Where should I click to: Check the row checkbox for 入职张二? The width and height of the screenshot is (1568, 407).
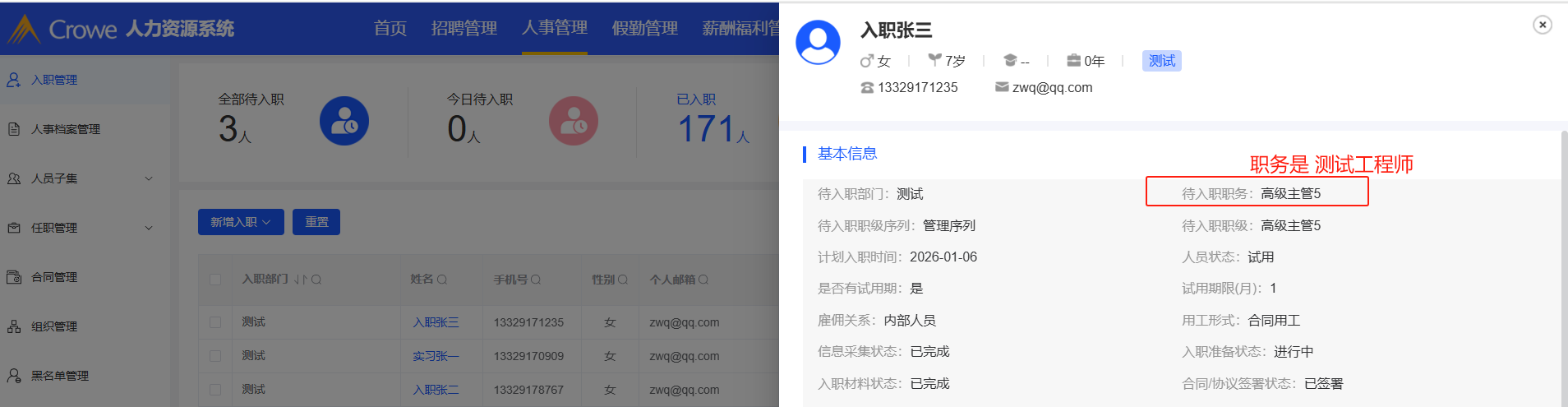[215, 390]
